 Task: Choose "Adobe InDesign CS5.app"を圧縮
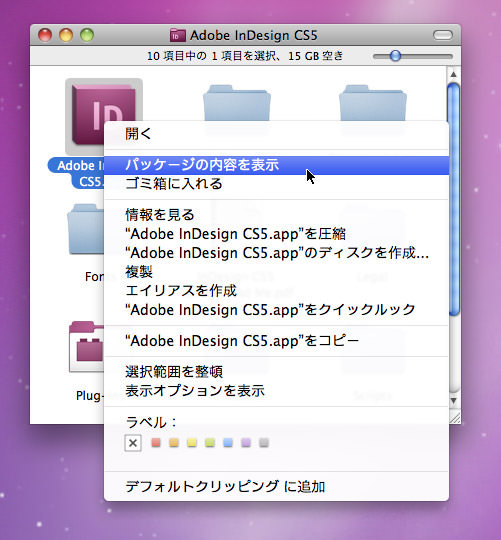[276, 234]
